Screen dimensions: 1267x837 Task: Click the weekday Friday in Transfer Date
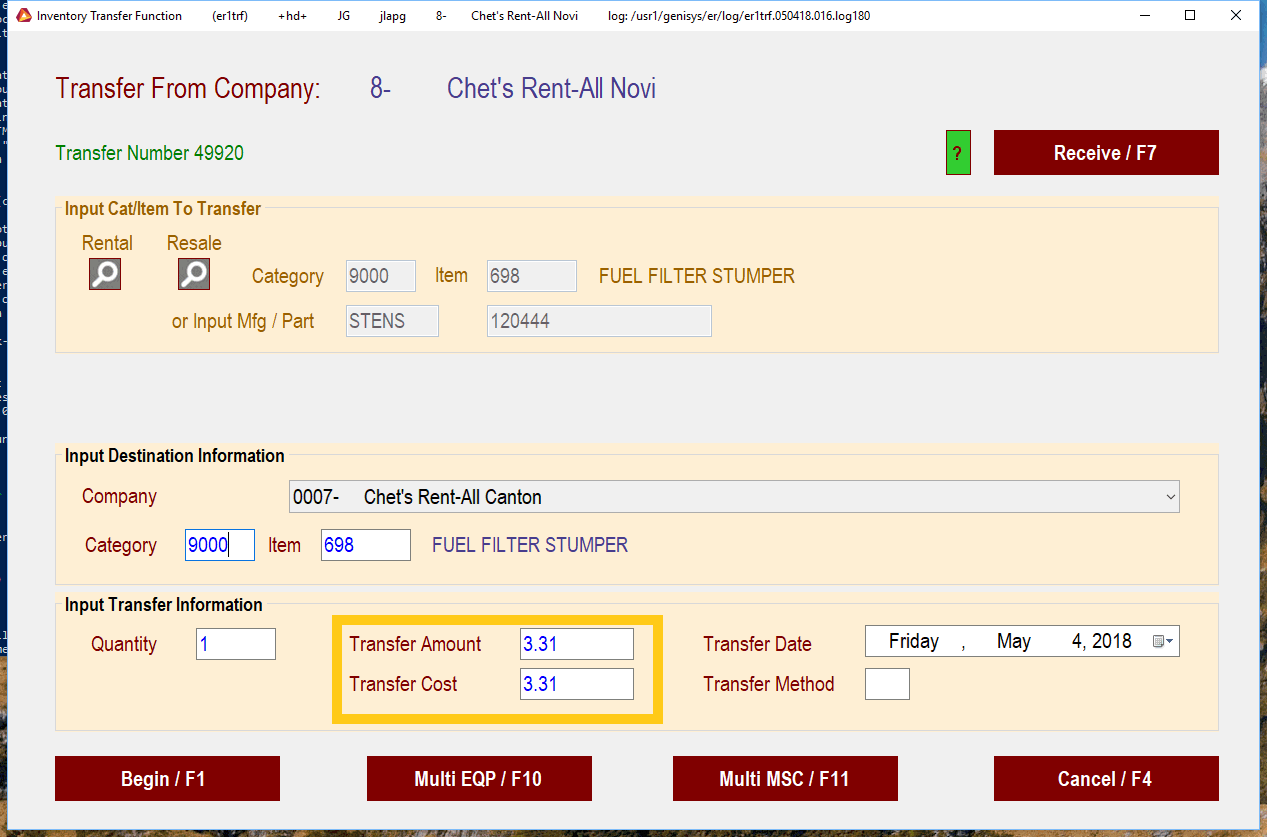point(914,642)
